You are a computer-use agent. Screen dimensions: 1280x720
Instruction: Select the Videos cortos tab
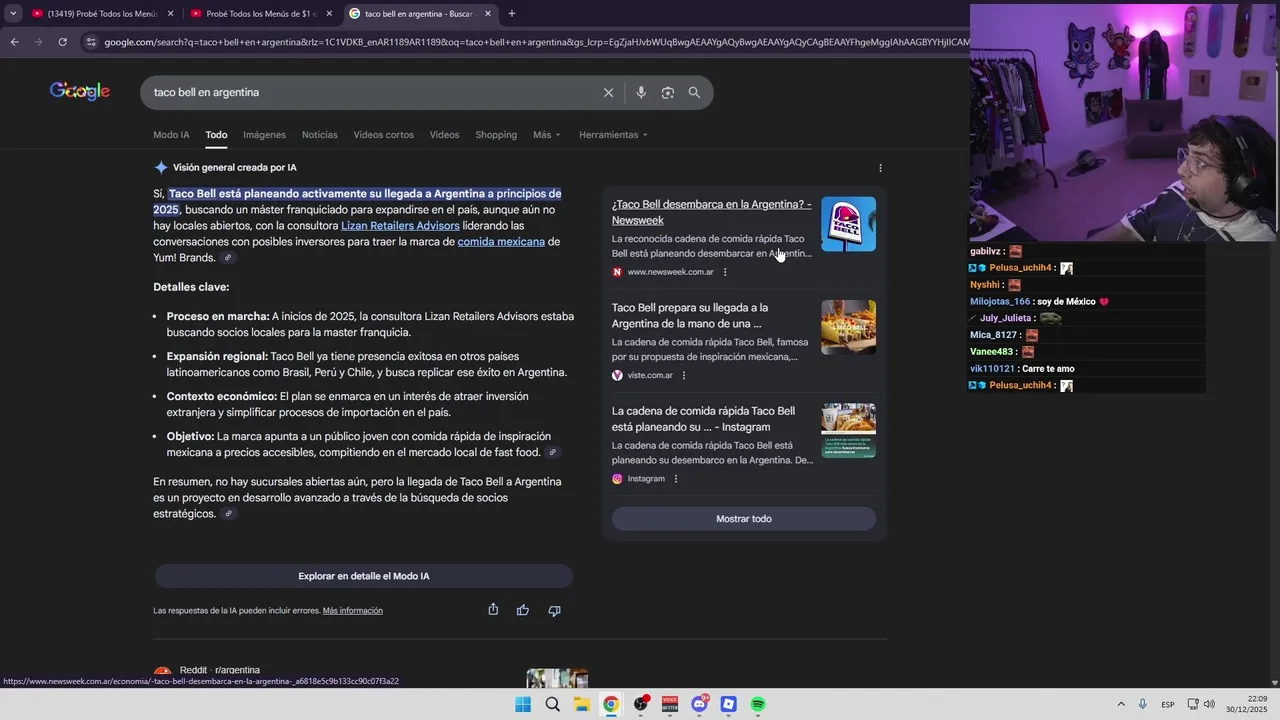(x=383, y=135)
